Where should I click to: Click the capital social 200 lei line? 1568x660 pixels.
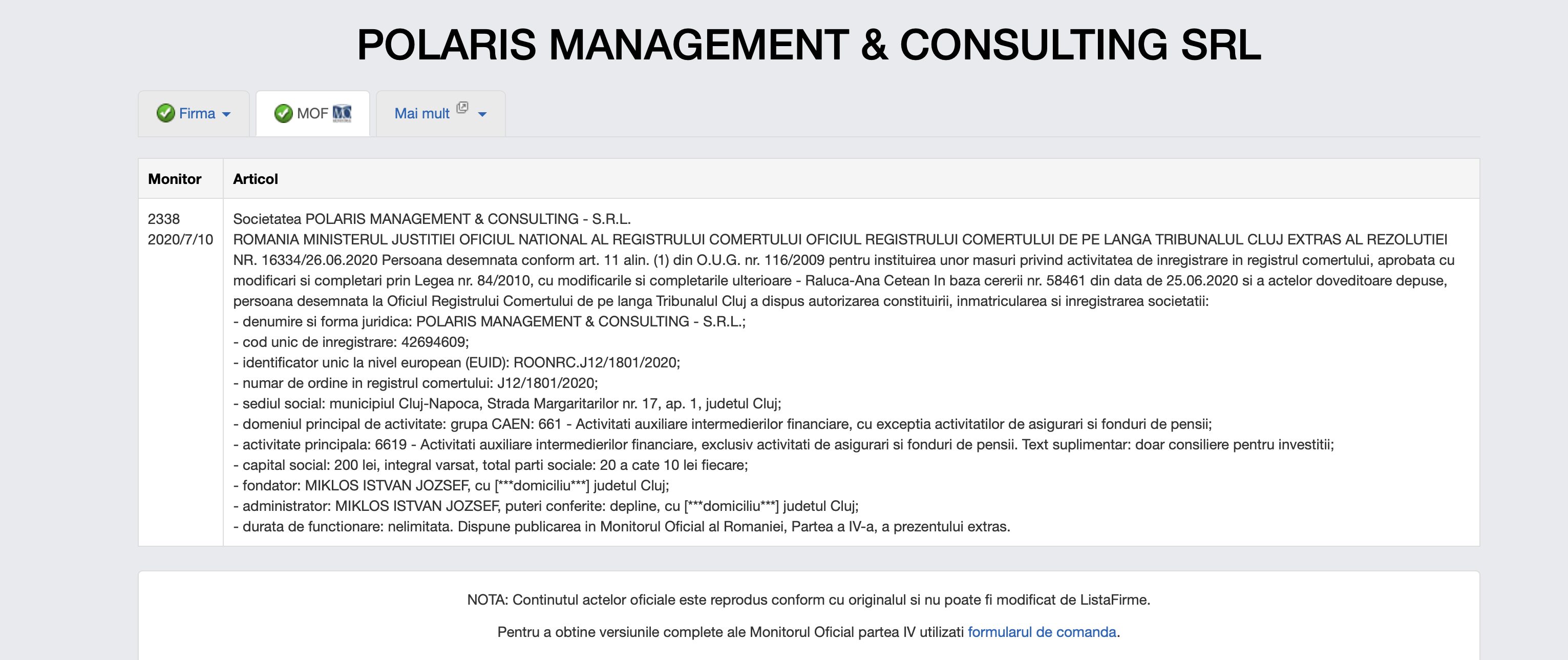coord(491,465)
